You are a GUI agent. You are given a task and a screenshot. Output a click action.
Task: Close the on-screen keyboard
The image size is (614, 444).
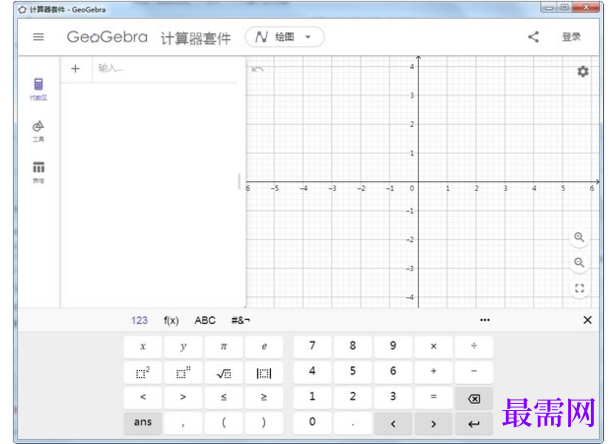(587, 320)
